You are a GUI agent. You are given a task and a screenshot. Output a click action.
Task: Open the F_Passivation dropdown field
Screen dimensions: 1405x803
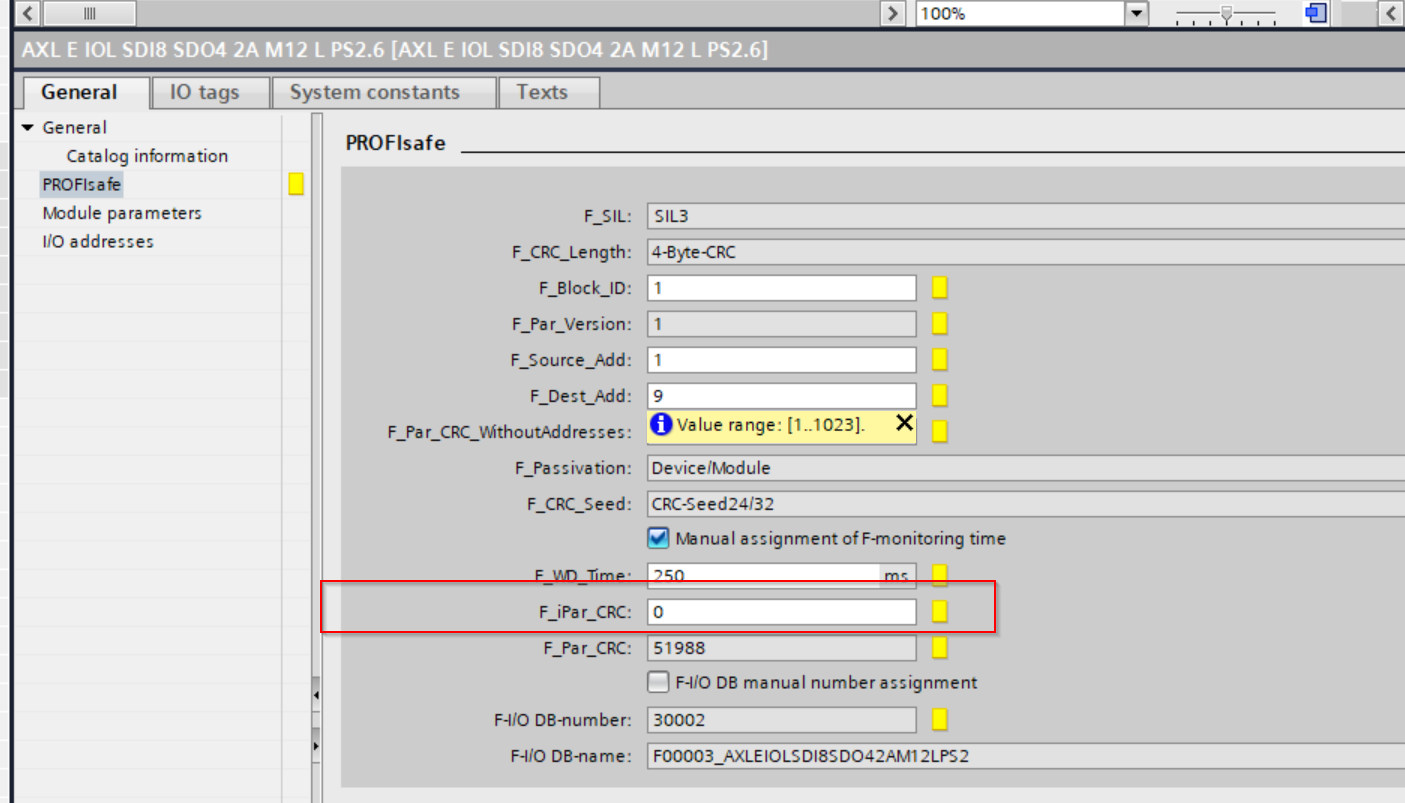[1025, 468]
